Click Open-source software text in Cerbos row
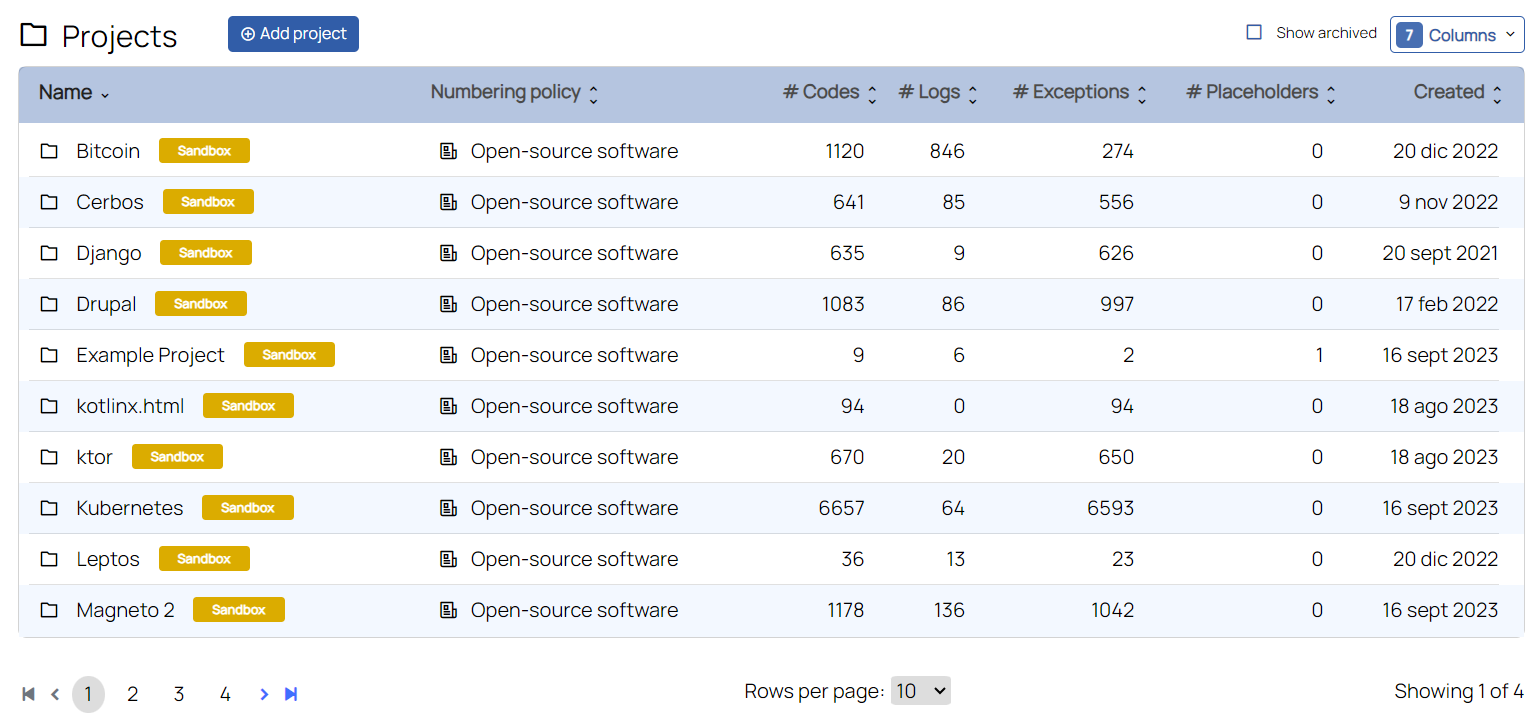1537x723 pixels. click(x=575, y=202)
